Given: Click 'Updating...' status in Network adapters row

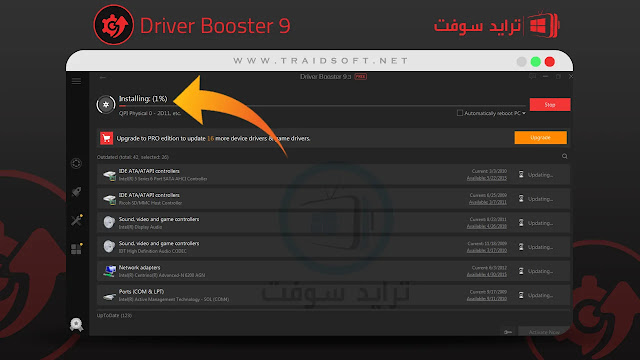Looking at the screenshot, I should [540, 271].
